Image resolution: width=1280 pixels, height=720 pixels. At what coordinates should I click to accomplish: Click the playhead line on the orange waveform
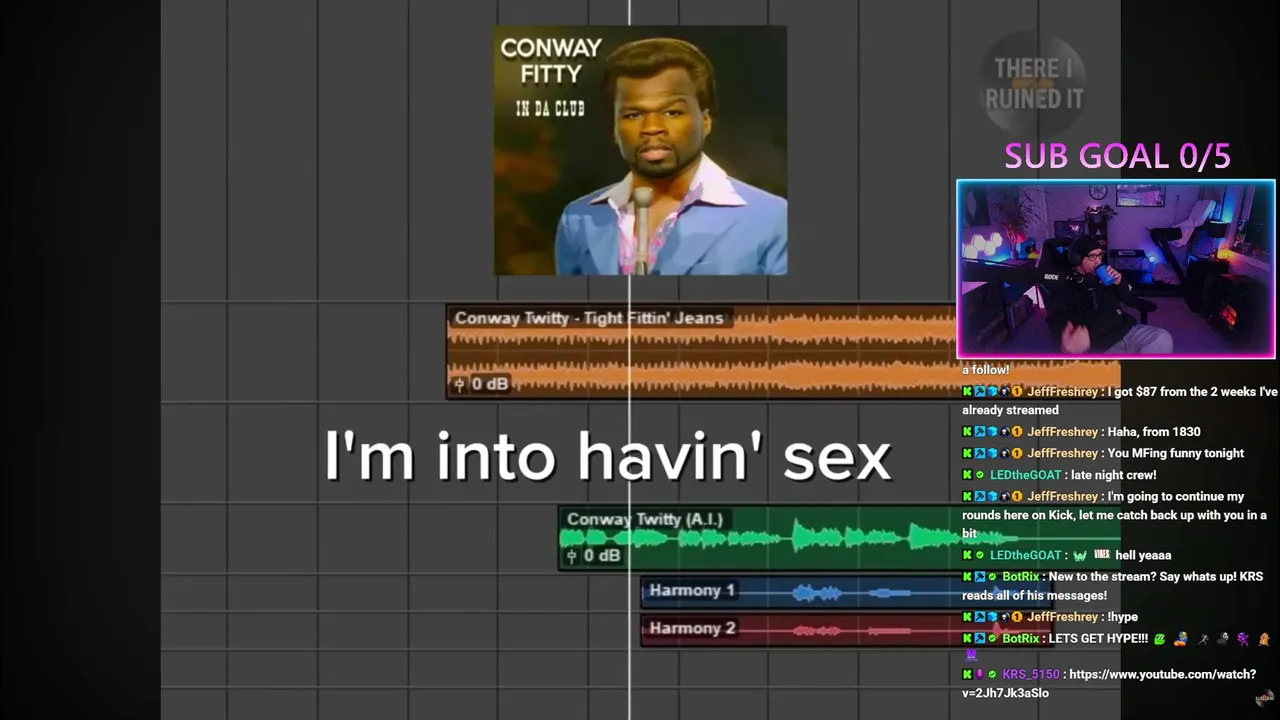[629, 352]
